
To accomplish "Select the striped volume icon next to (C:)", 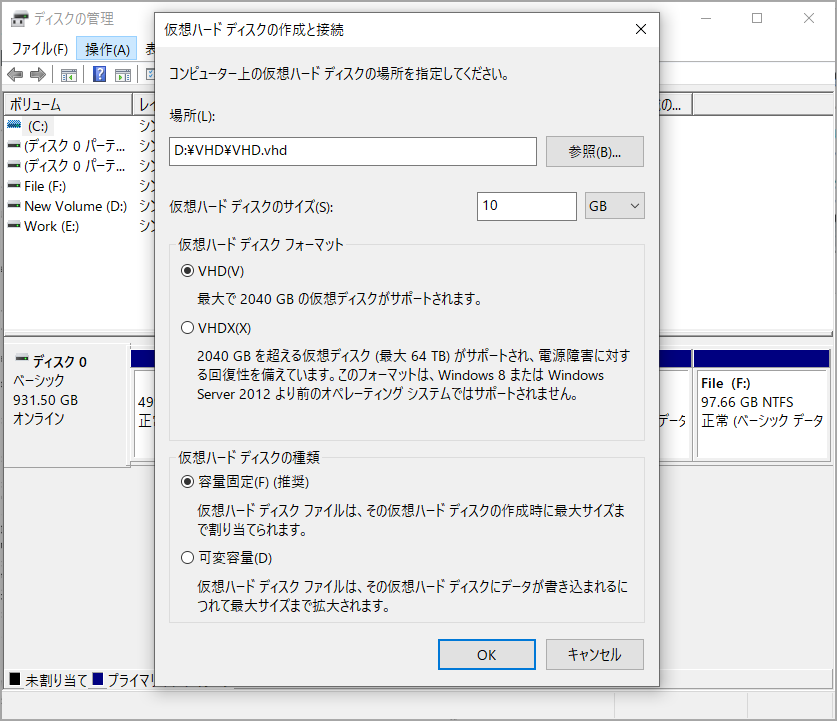I will (12, 125).
